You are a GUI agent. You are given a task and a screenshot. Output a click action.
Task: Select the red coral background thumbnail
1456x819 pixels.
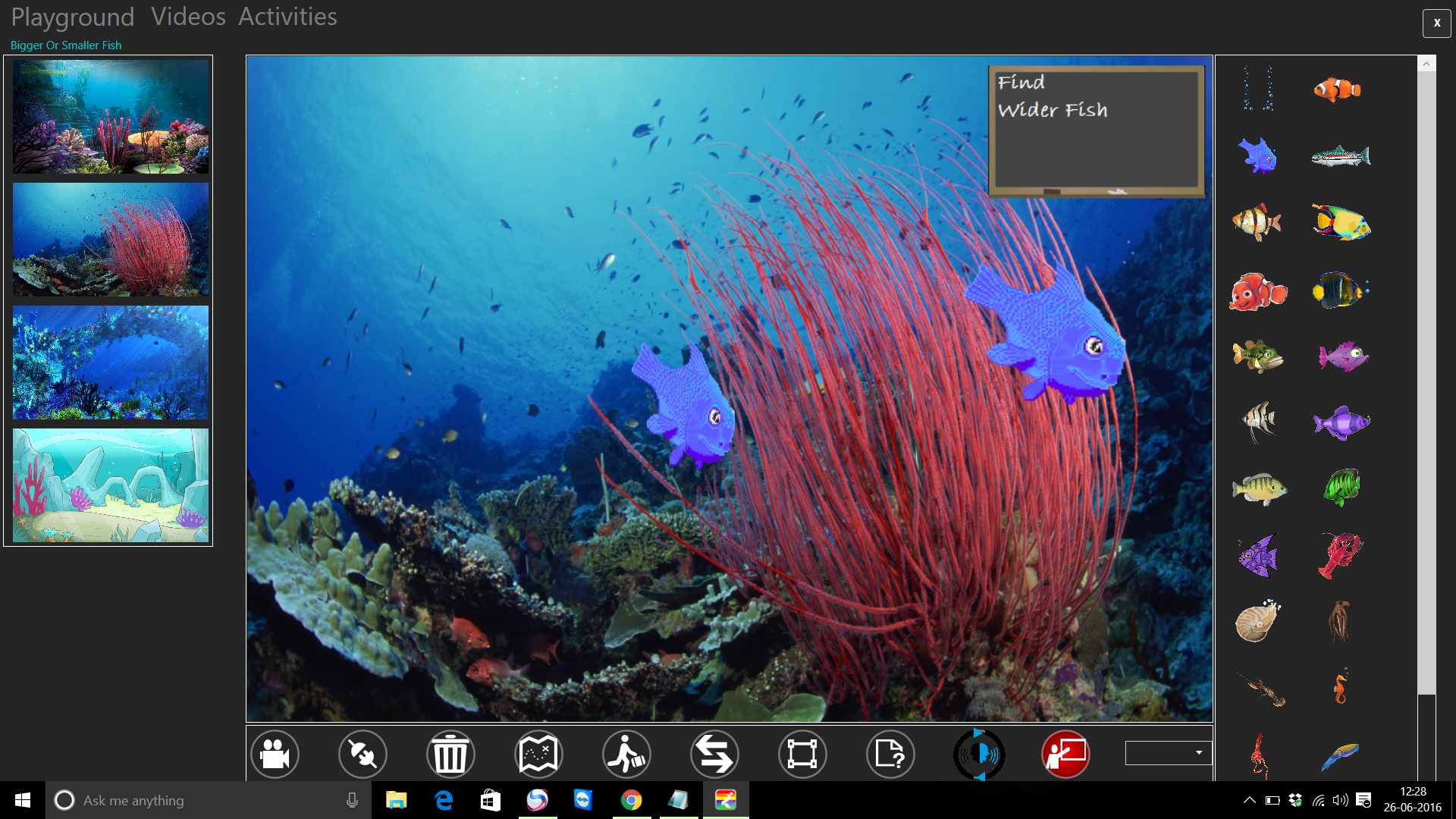pyautogui.click(x=111, y=240)
